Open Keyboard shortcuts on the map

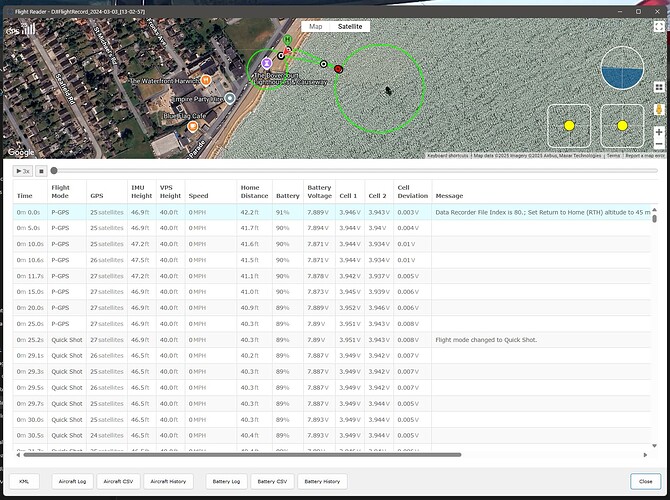447,156
